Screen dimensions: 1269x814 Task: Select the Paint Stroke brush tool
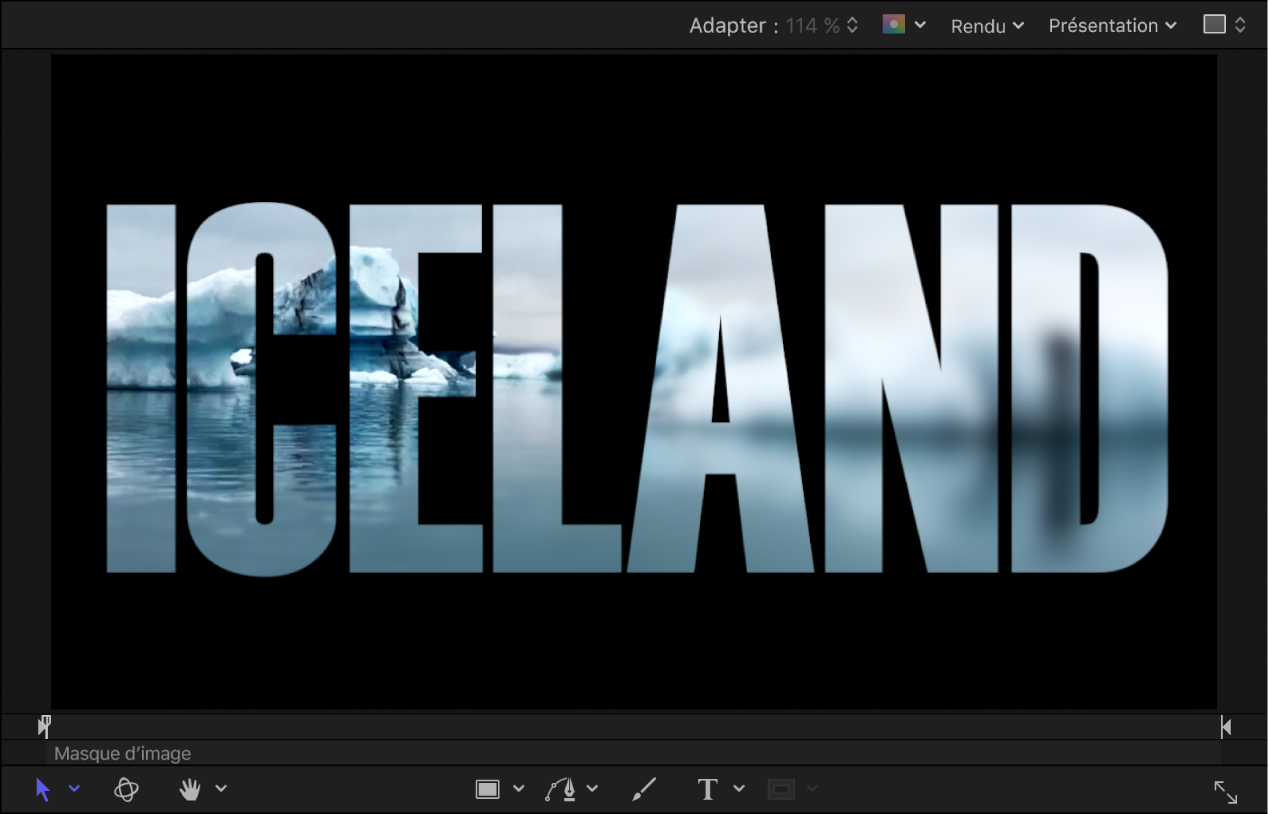click(x=645, y=789)
